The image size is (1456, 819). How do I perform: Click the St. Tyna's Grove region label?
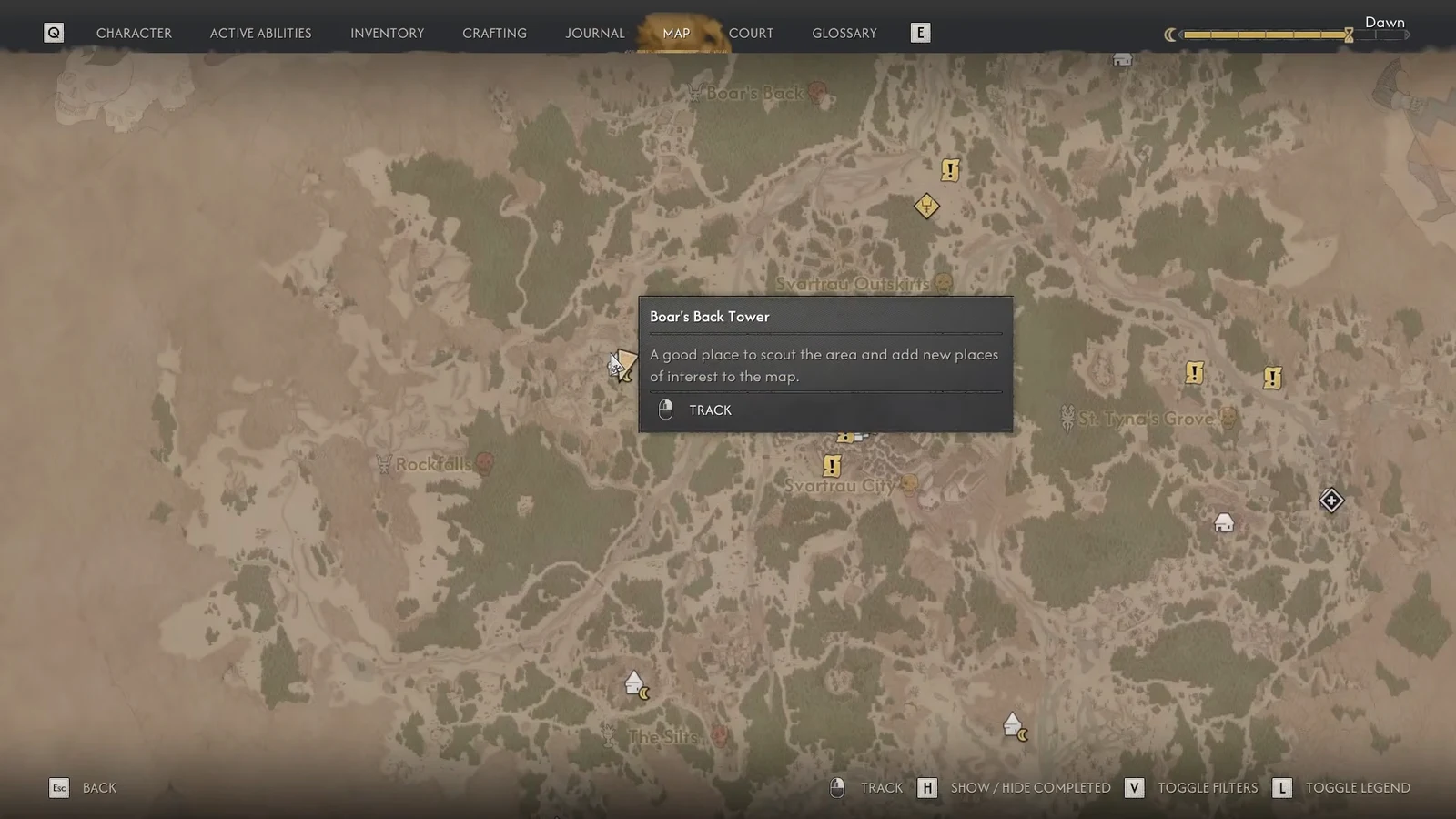pos(1146,419)
